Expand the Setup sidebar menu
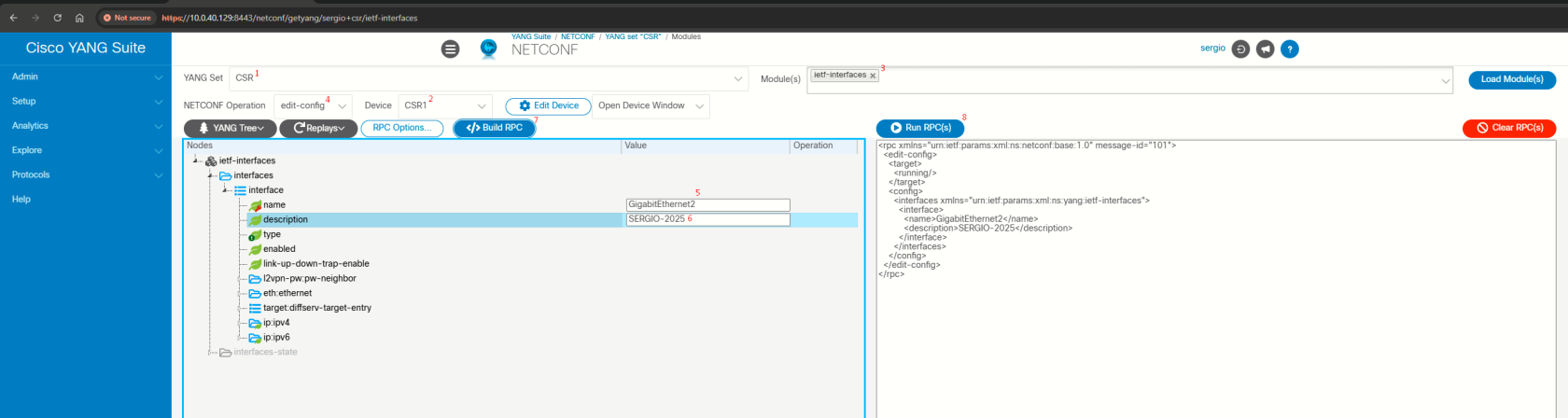The width and height of the screenshot is (1568, 418). pos(86,101)
